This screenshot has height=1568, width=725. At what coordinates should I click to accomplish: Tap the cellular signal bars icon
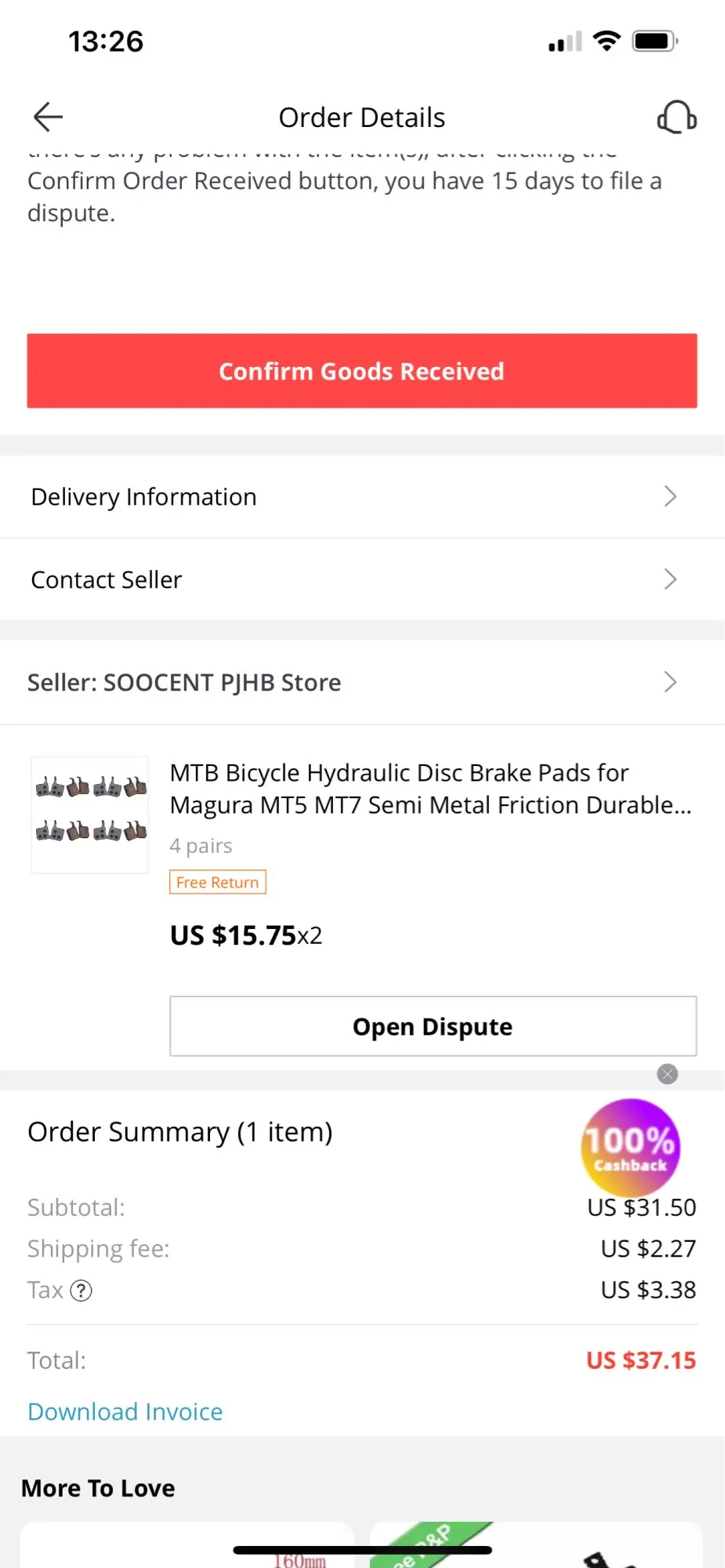coord(565,42)
